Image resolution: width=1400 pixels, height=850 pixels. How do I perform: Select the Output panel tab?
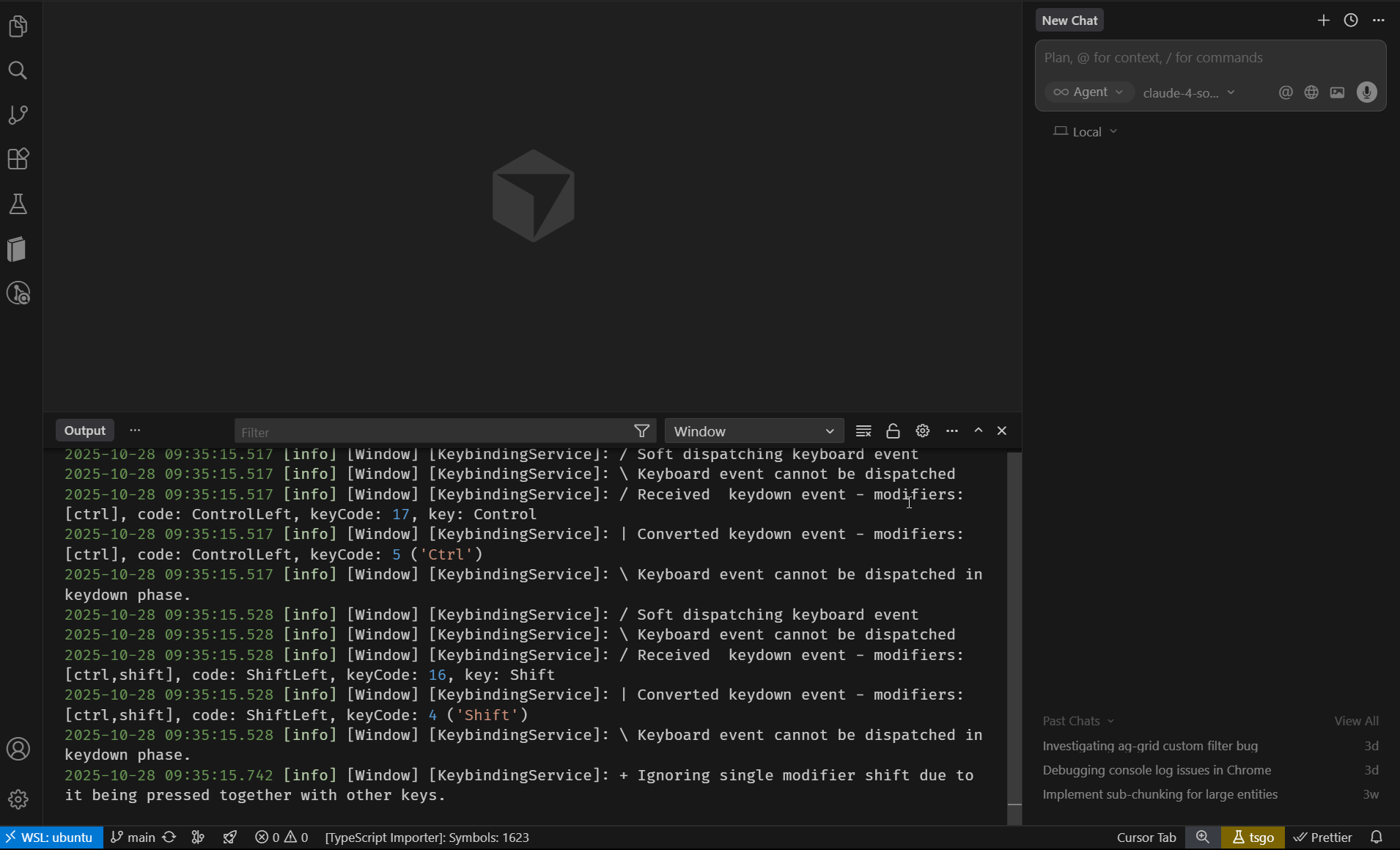[x=85, y=431]
